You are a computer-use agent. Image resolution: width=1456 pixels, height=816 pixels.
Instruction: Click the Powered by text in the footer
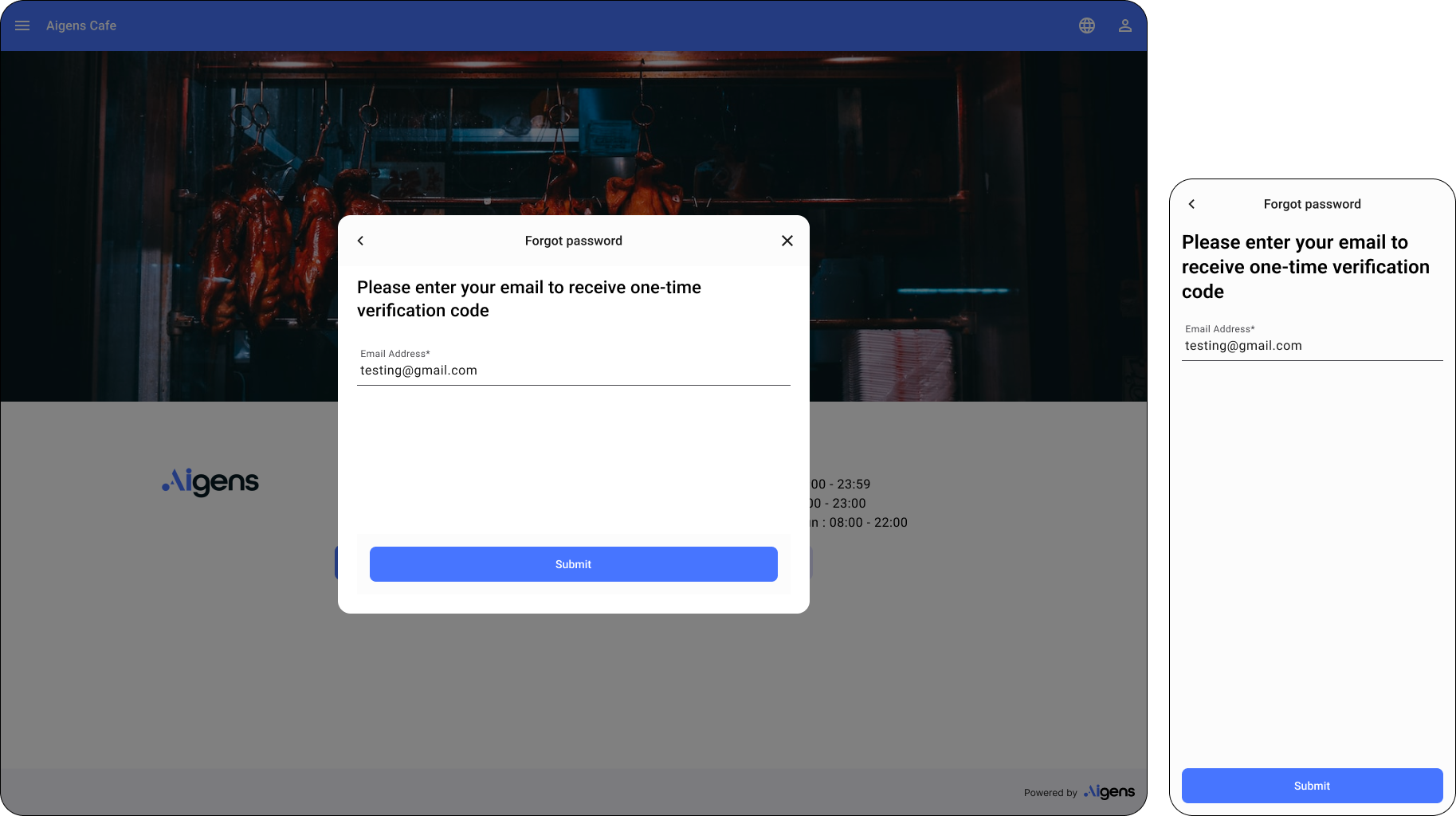tap(1050, 792)
